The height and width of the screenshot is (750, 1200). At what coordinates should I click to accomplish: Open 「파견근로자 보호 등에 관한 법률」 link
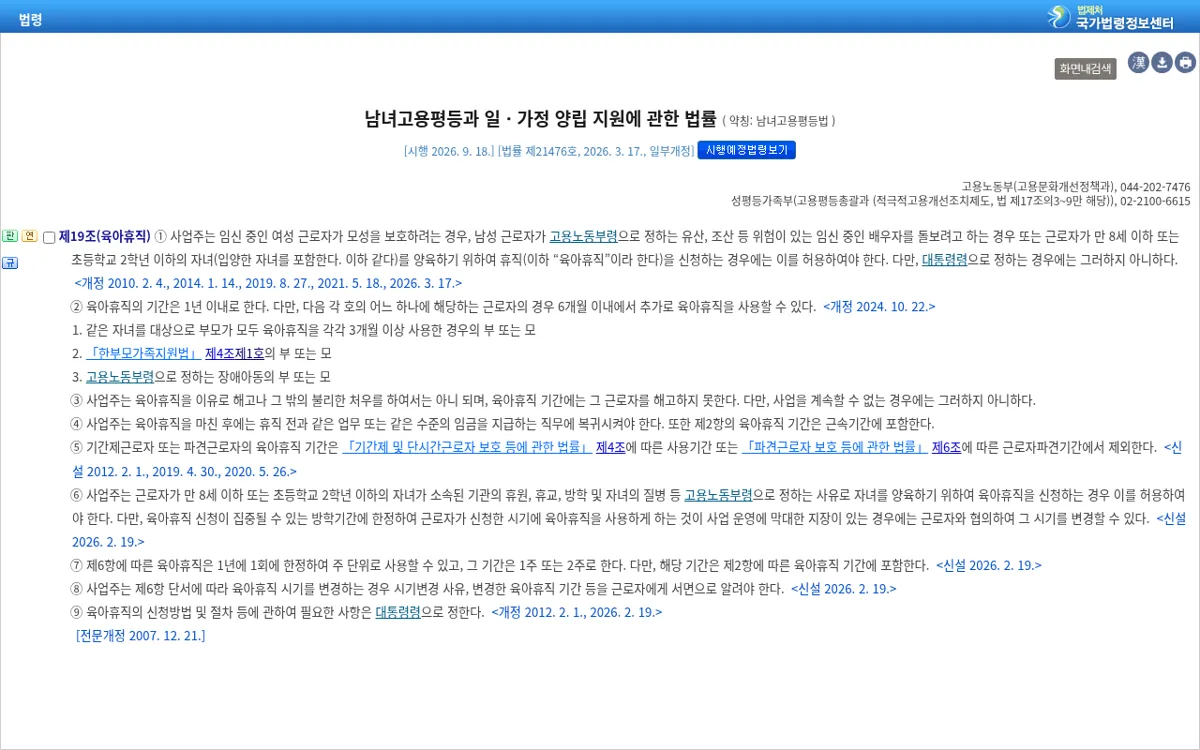click(835, 447)
